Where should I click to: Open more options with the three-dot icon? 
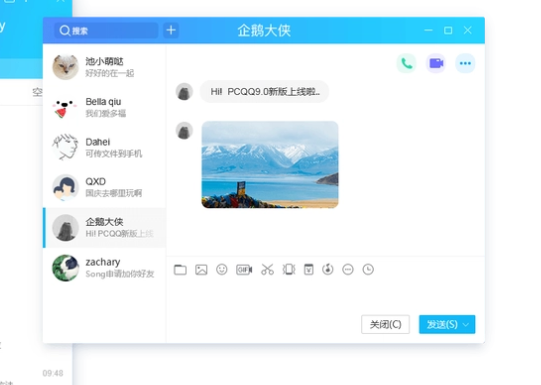[x=465, y=63]
